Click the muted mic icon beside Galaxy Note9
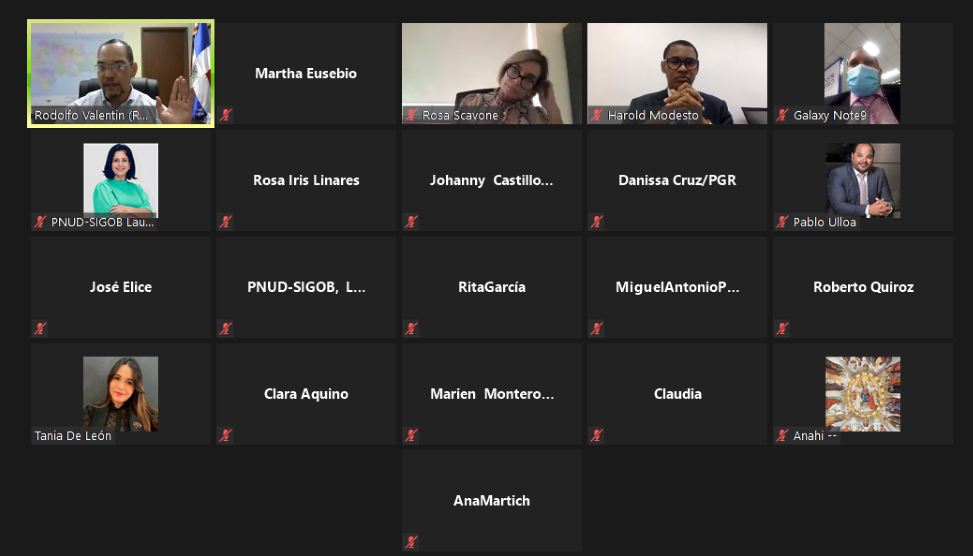 (782, 115)
